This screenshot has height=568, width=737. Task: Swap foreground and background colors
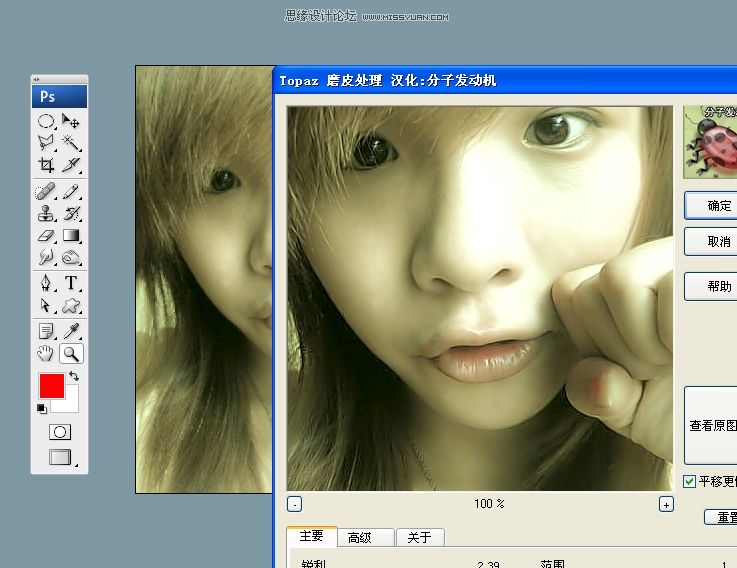coord(74,376)
